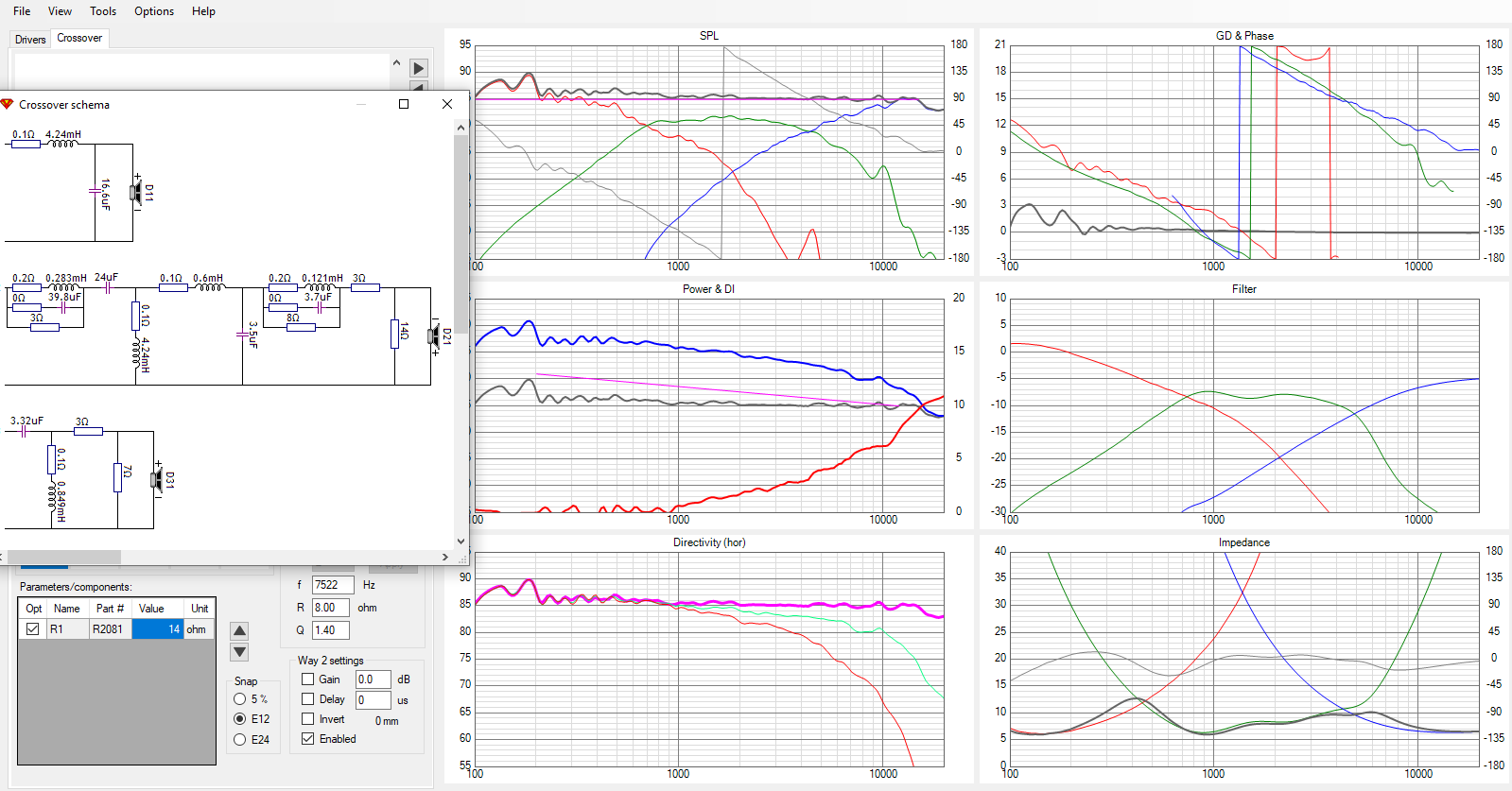Viewport: 1512px width, 791px height.
Task: Select the 5 % snap option
Action: (240, 699)
